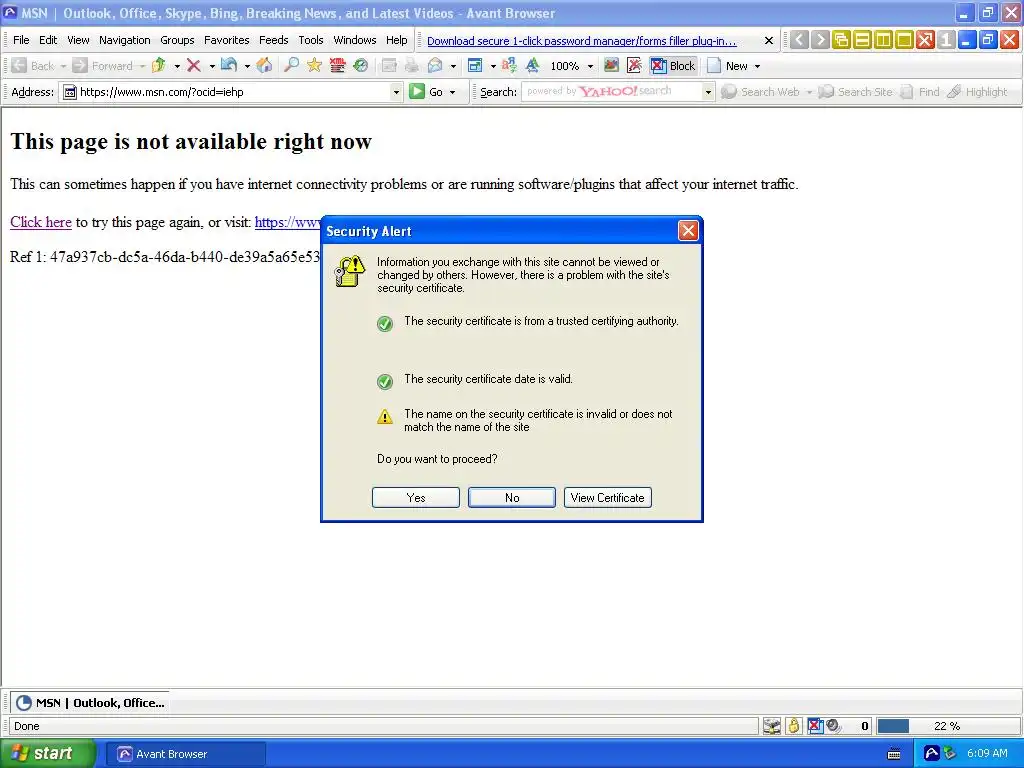The height and width of the screenshot is (768, 1024).
Task: Expand the Stop button dropdown arrow
Action: point(212,66)
